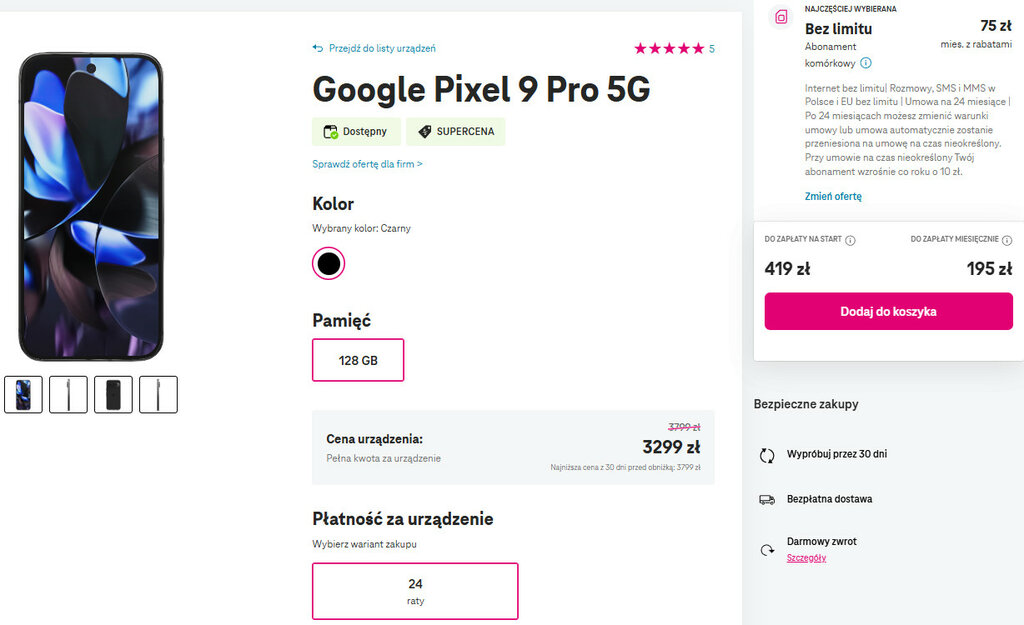Click info icon next to Do zapłaty na start

point(850,240)
